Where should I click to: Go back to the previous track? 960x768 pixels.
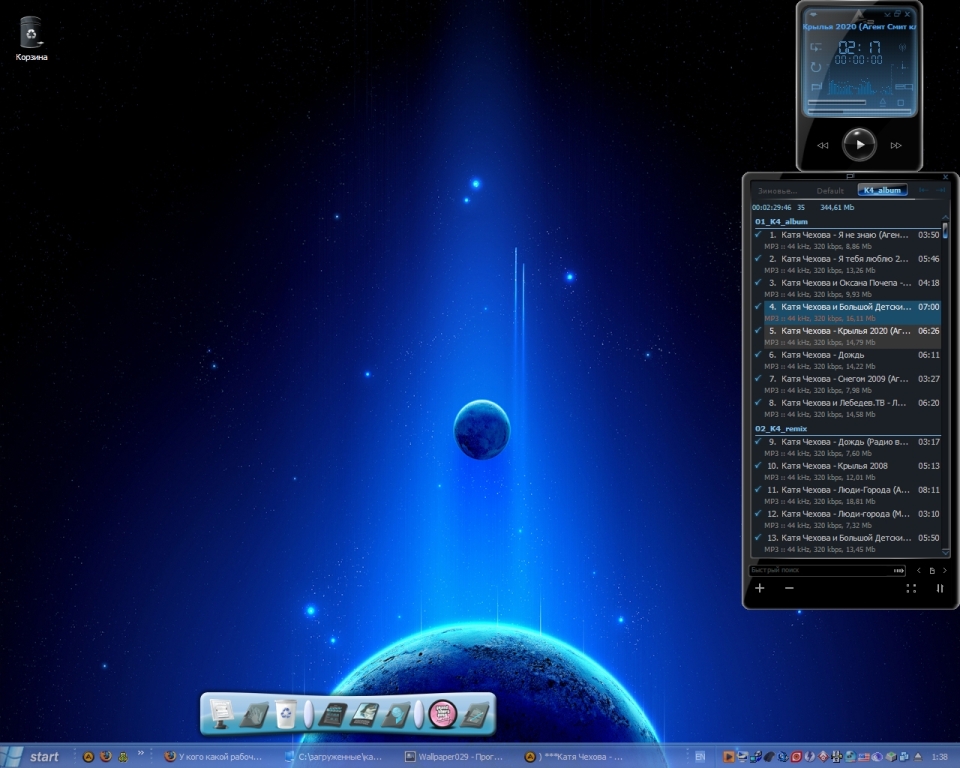[823, 145]
